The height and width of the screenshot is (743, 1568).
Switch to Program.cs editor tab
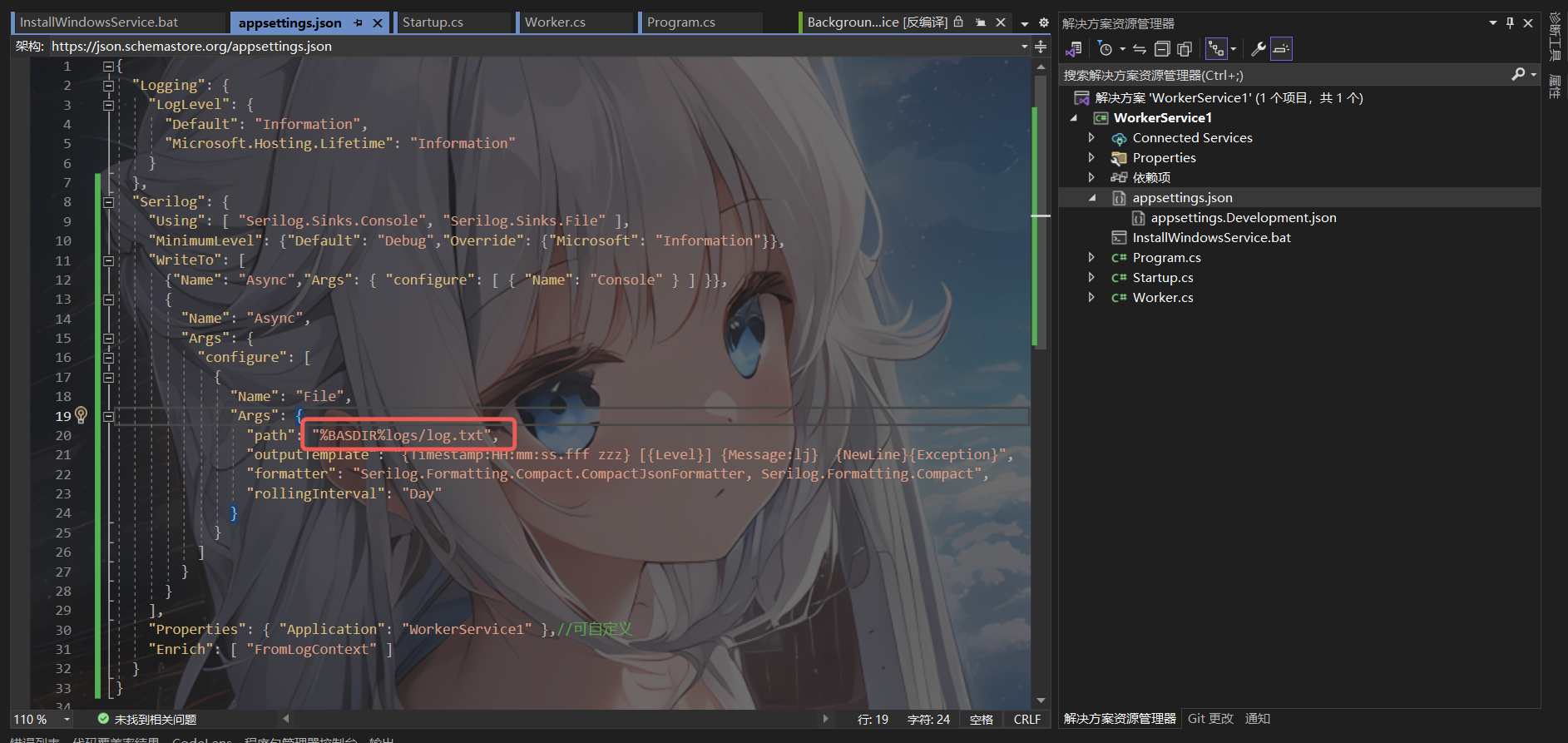point(700,22)
